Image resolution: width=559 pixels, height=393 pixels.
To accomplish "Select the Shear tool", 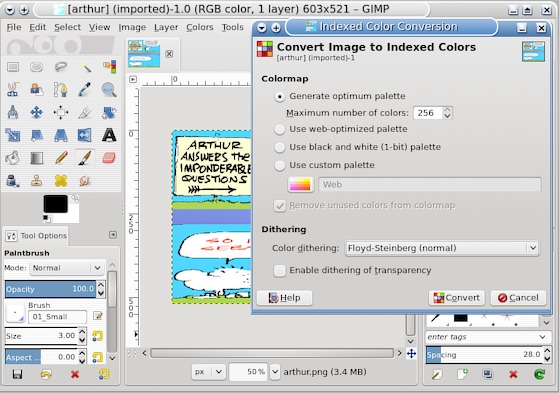I will pos(36,135).
